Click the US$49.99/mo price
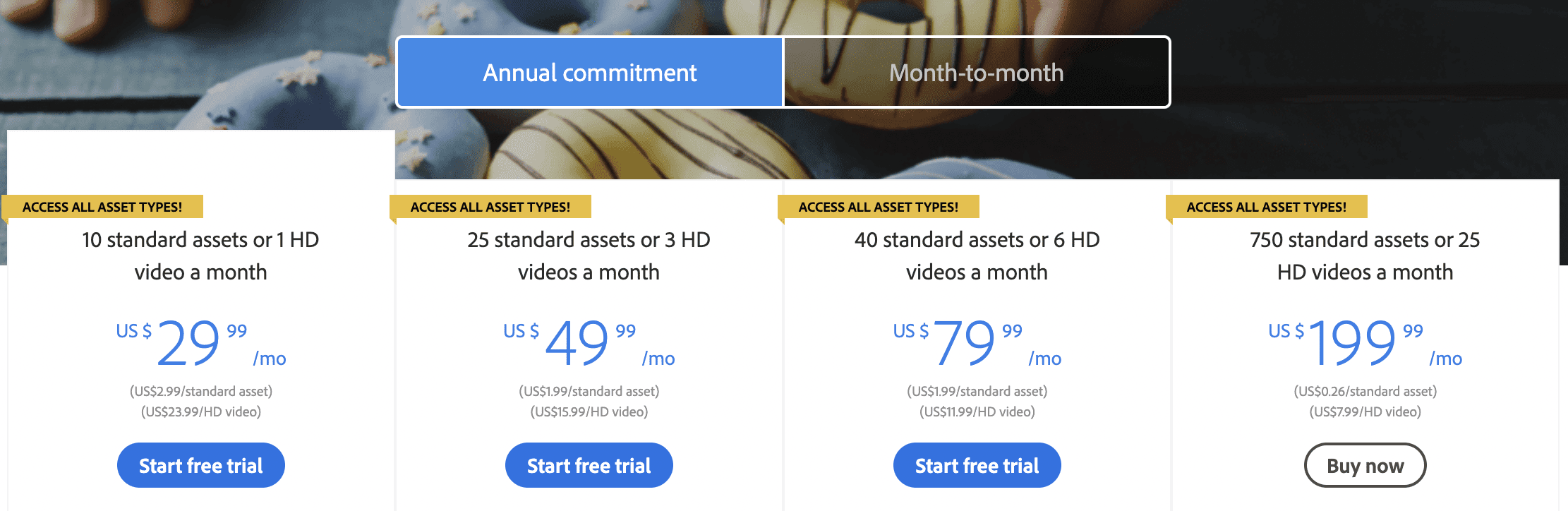The height and width of the screenshot is (511, 1568). (x=589, y=343)
